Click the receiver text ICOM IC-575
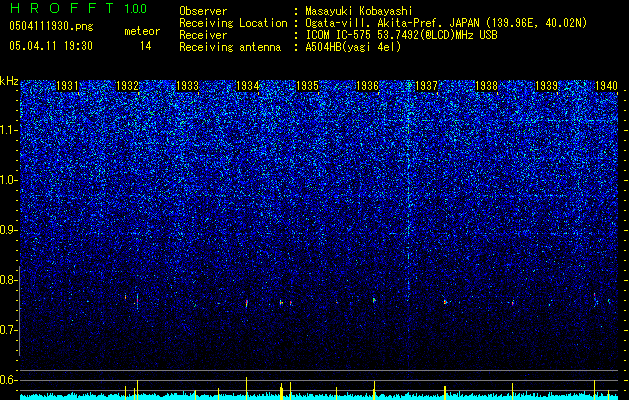629x400 pixels. (339, 35)
